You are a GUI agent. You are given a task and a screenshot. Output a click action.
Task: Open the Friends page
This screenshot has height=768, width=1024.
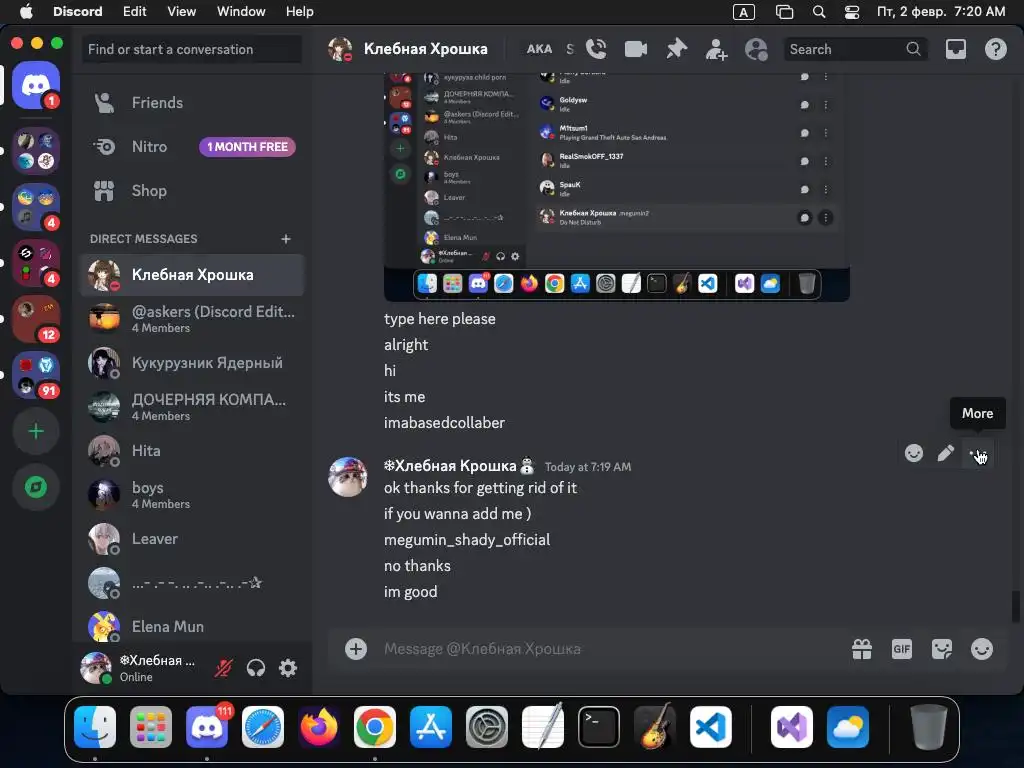click(x=191, y=103)
